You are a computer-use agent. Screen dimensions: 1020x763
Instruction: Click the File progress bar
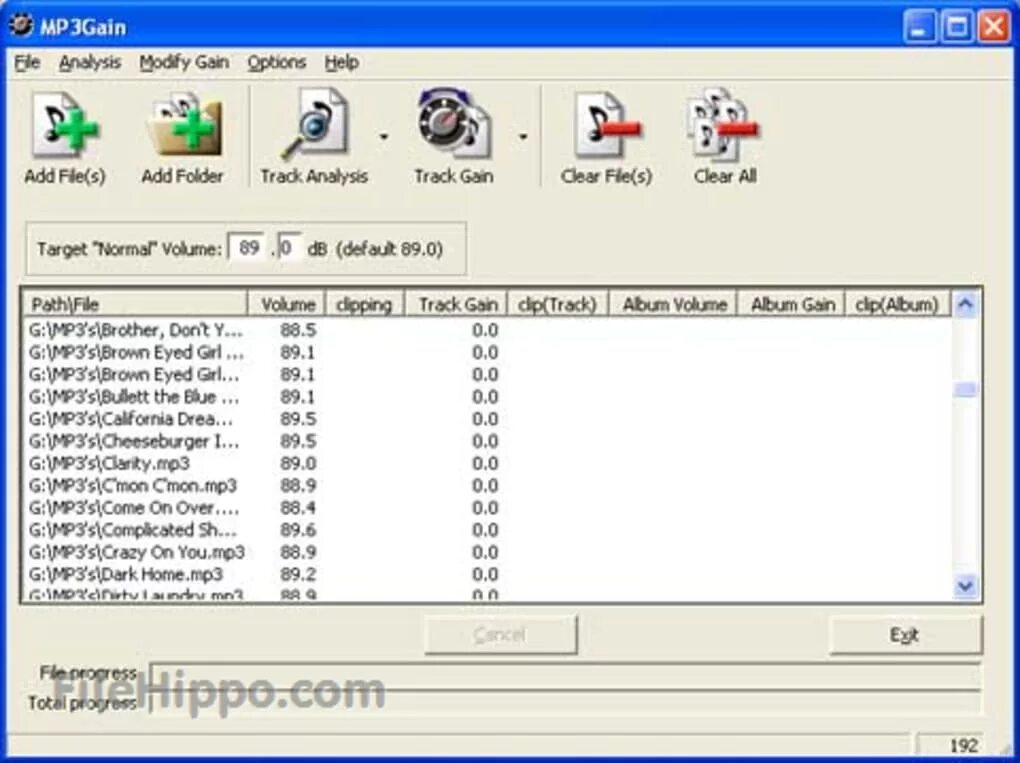[565, 674]
